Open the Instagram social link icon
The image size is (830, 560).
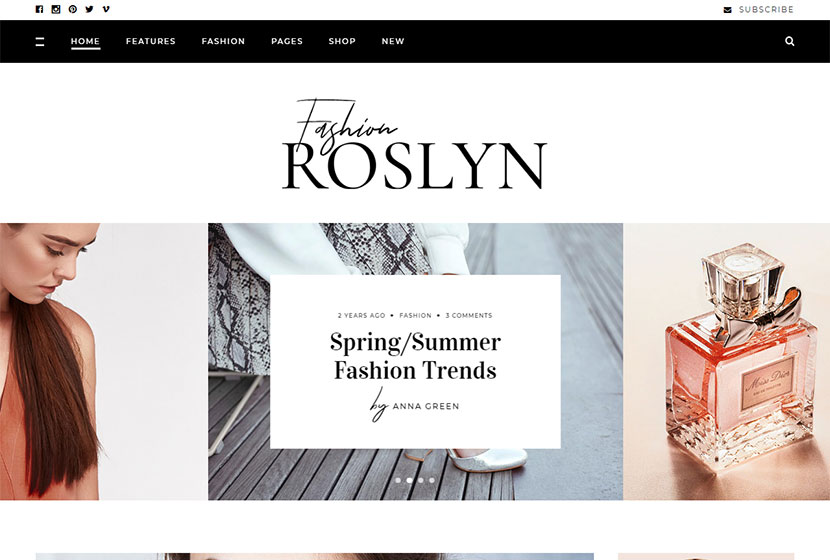click(x=56, y=9)
